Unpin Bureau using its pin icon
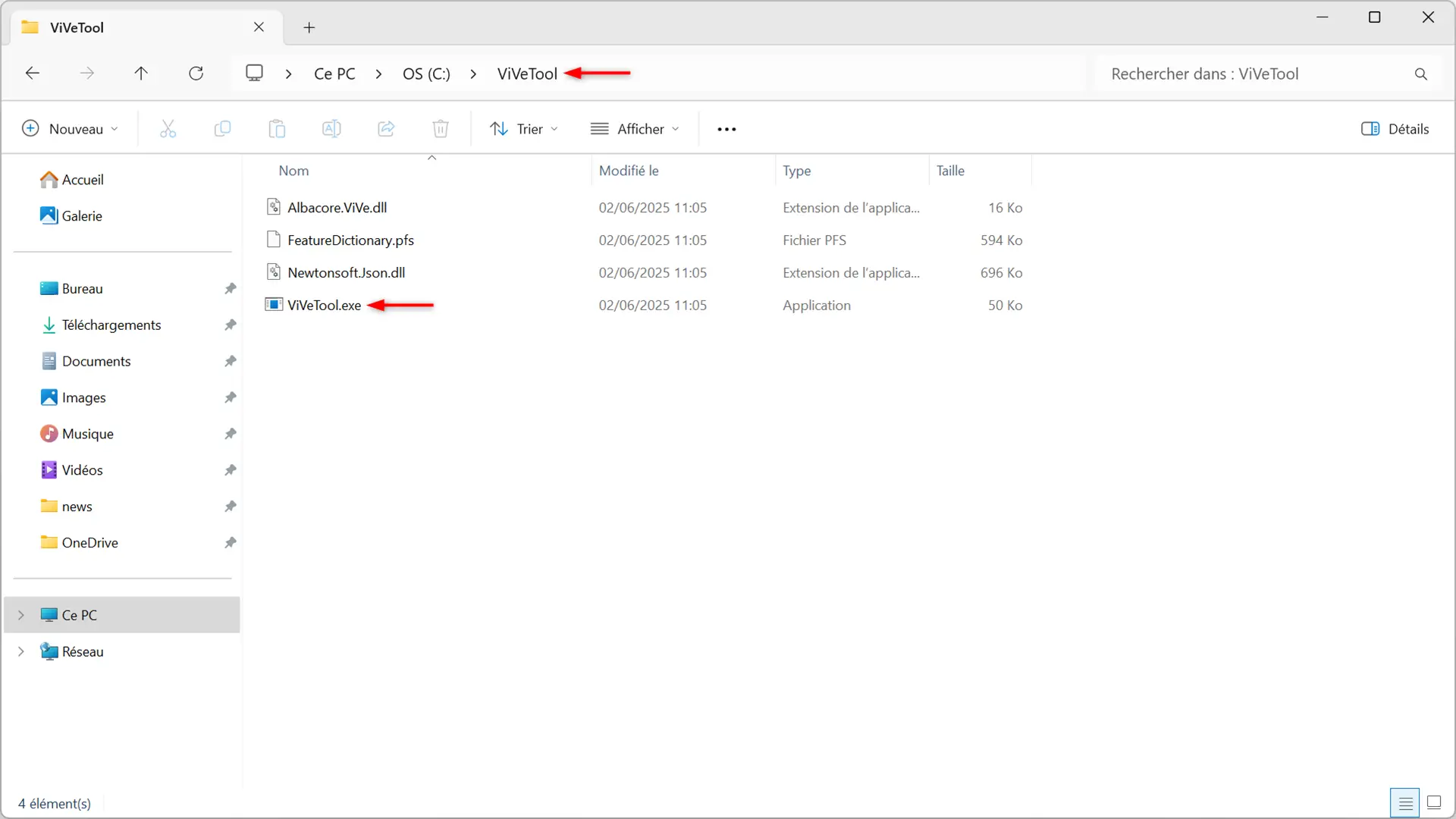 point(231,289)
